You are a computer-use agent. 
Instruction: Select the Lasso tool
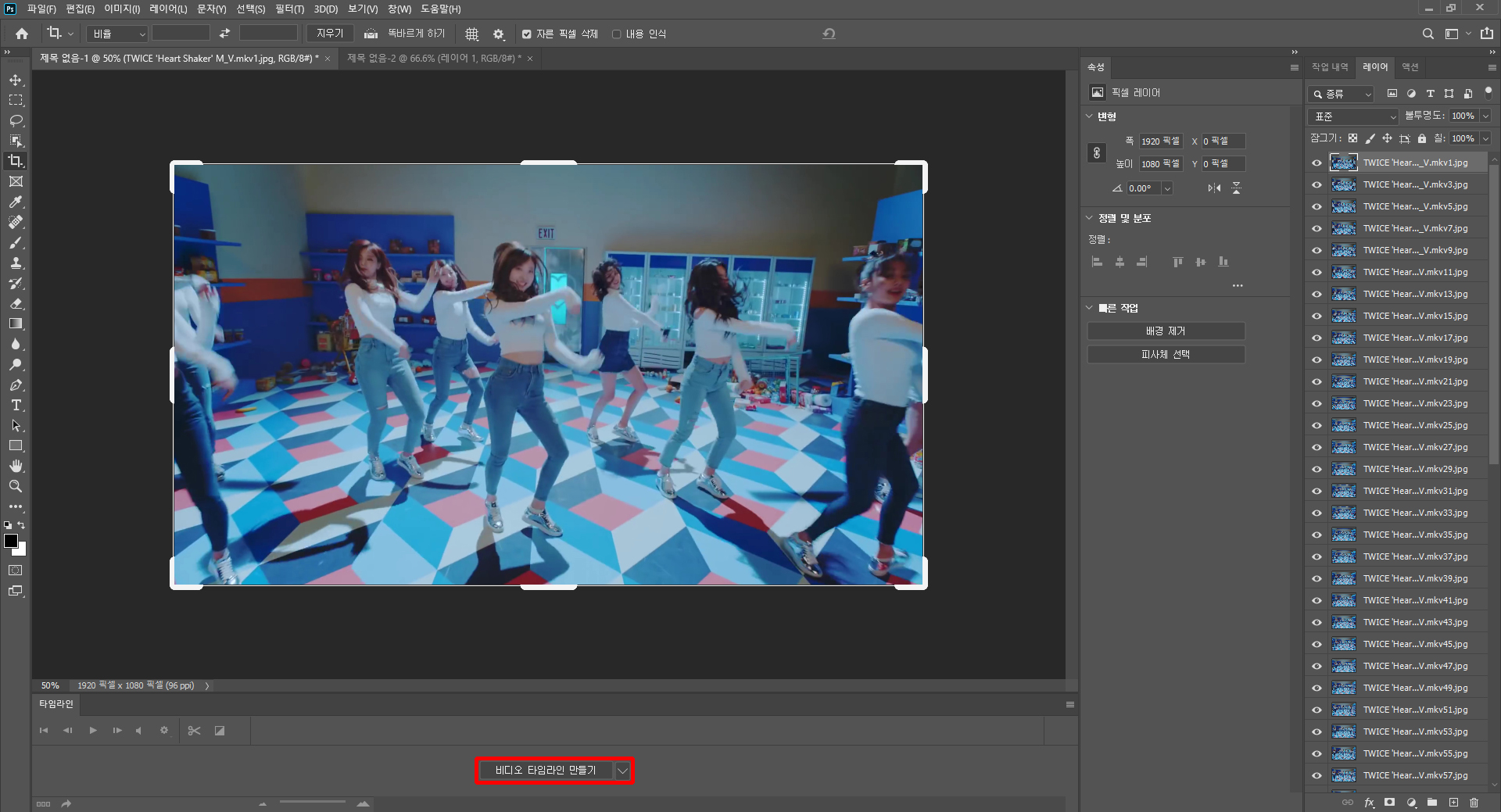16,120
